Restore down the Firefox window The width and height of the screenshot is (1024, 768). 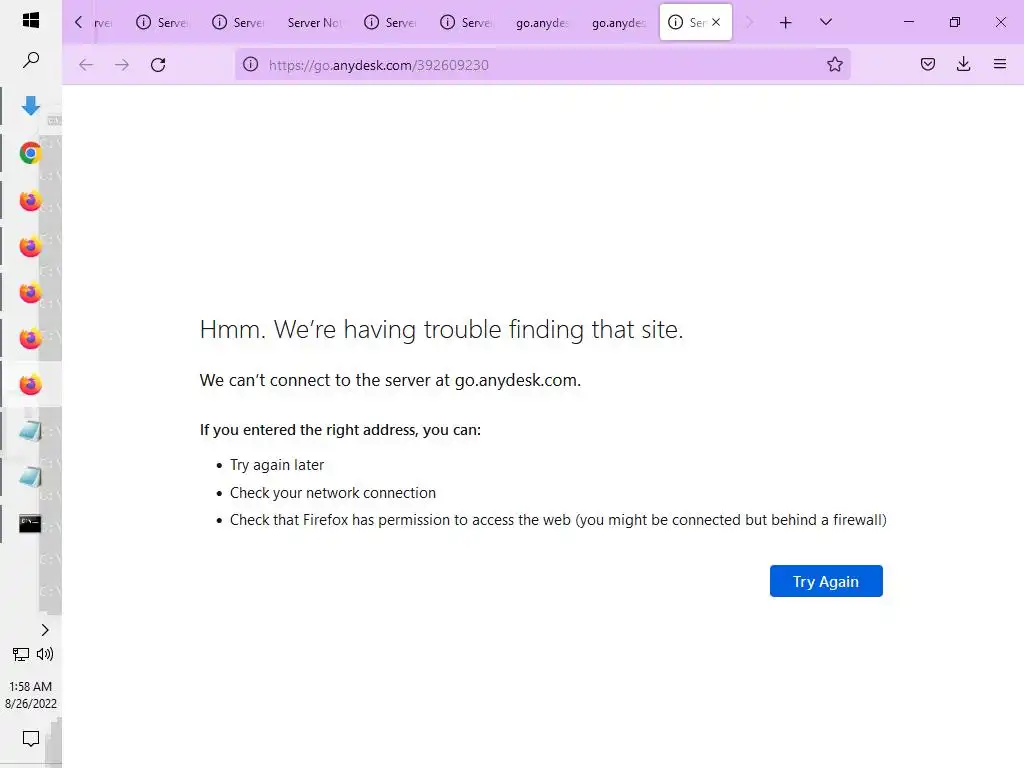click(955, 22)
